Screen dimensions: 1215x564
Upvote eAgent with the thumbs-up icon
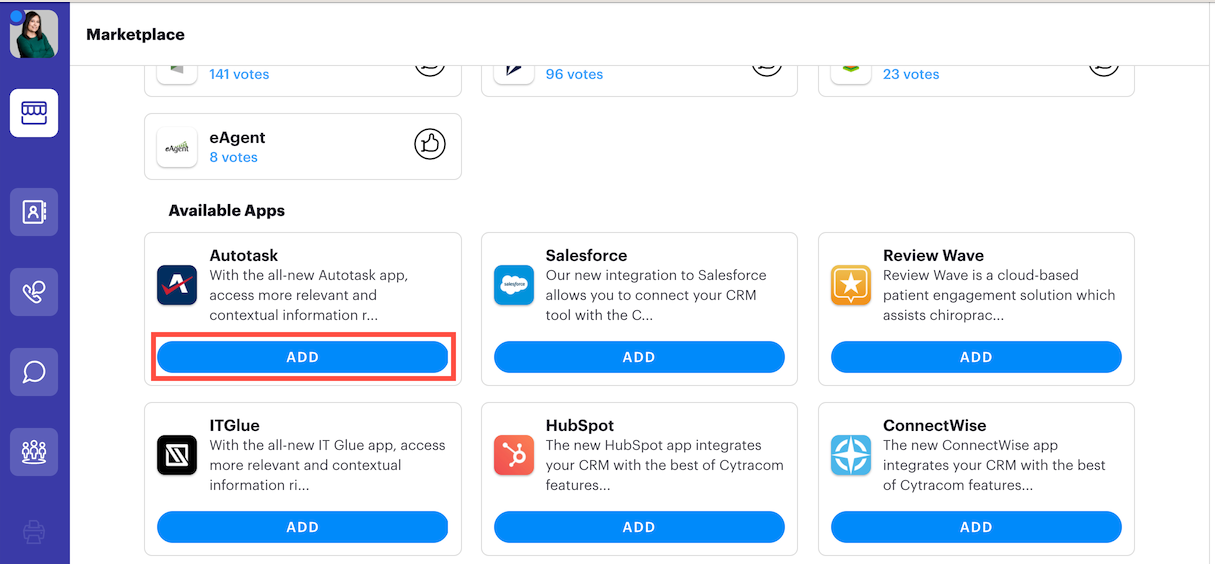coord(430,145)
